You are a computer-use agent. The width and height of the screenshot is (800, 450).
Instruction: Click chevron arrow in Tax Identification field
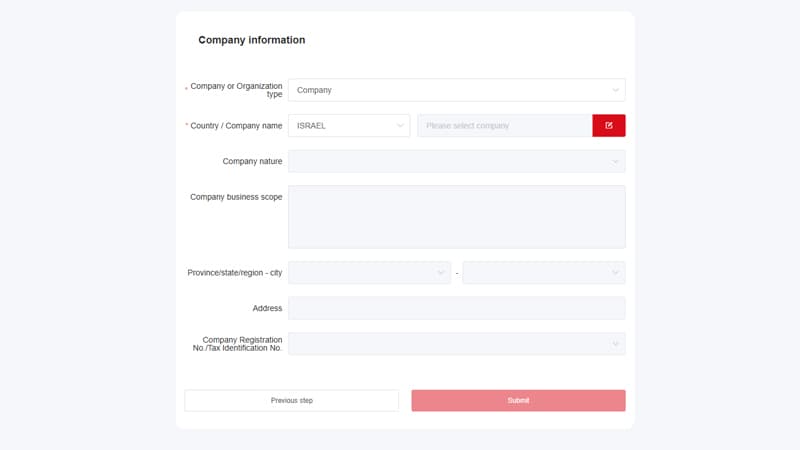click(x=615, y=344)
